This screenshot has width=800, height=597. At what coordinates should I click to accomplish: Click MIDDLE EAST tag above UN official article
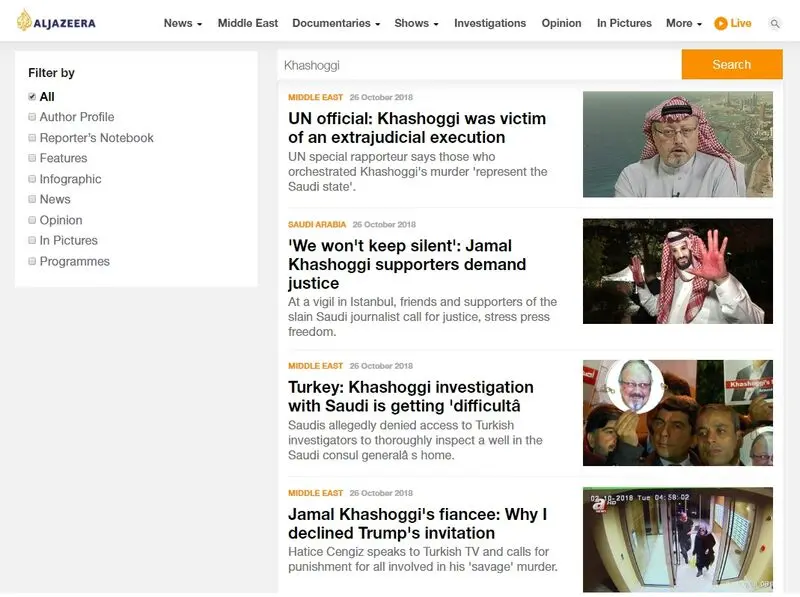(x=315, y=97)
